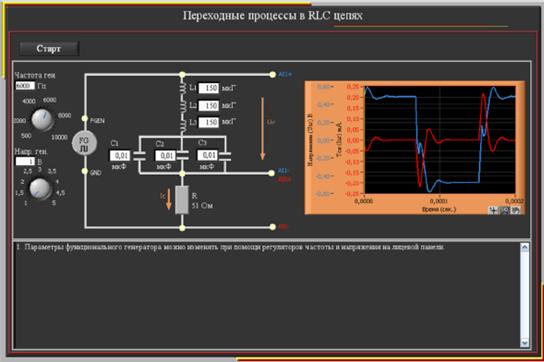Screen dimensions: 544x362
Task: Click the waveform graph plot area
Action: (440, 140)
